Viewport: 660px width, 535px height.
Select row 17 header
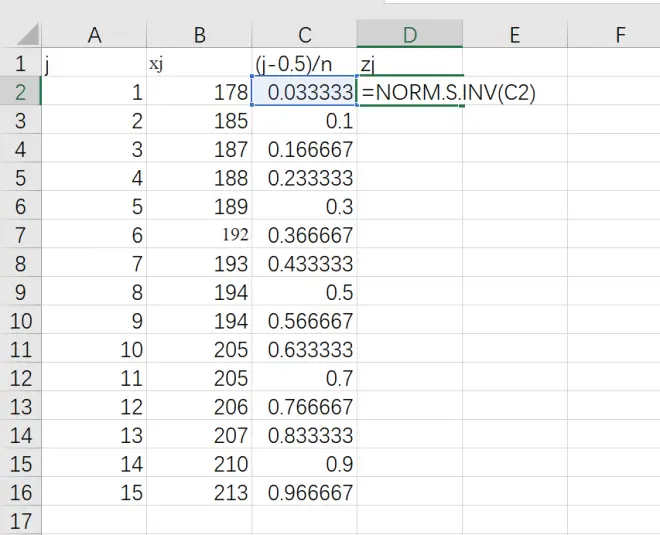coord(21,520)
